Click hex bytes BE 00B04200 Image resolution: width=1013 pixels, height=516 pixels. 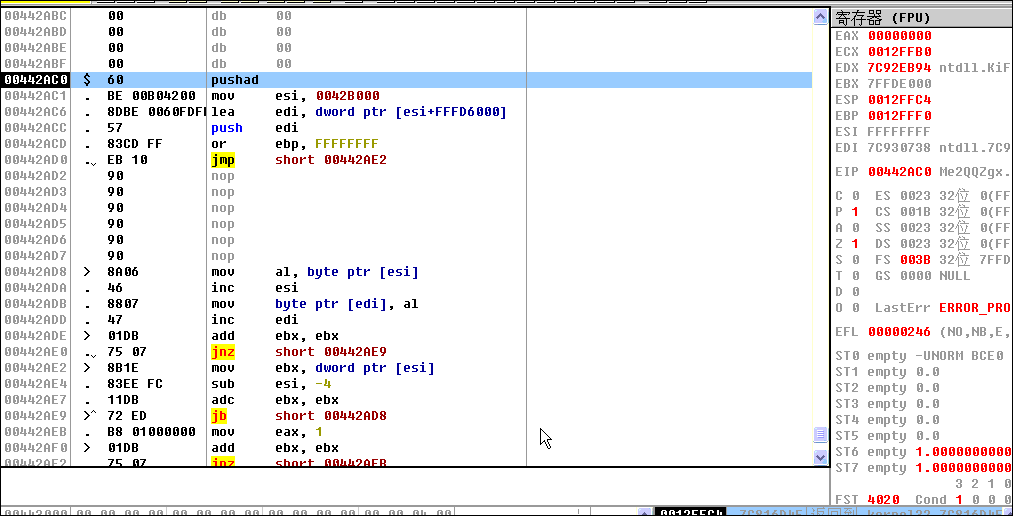coord(151,96)
